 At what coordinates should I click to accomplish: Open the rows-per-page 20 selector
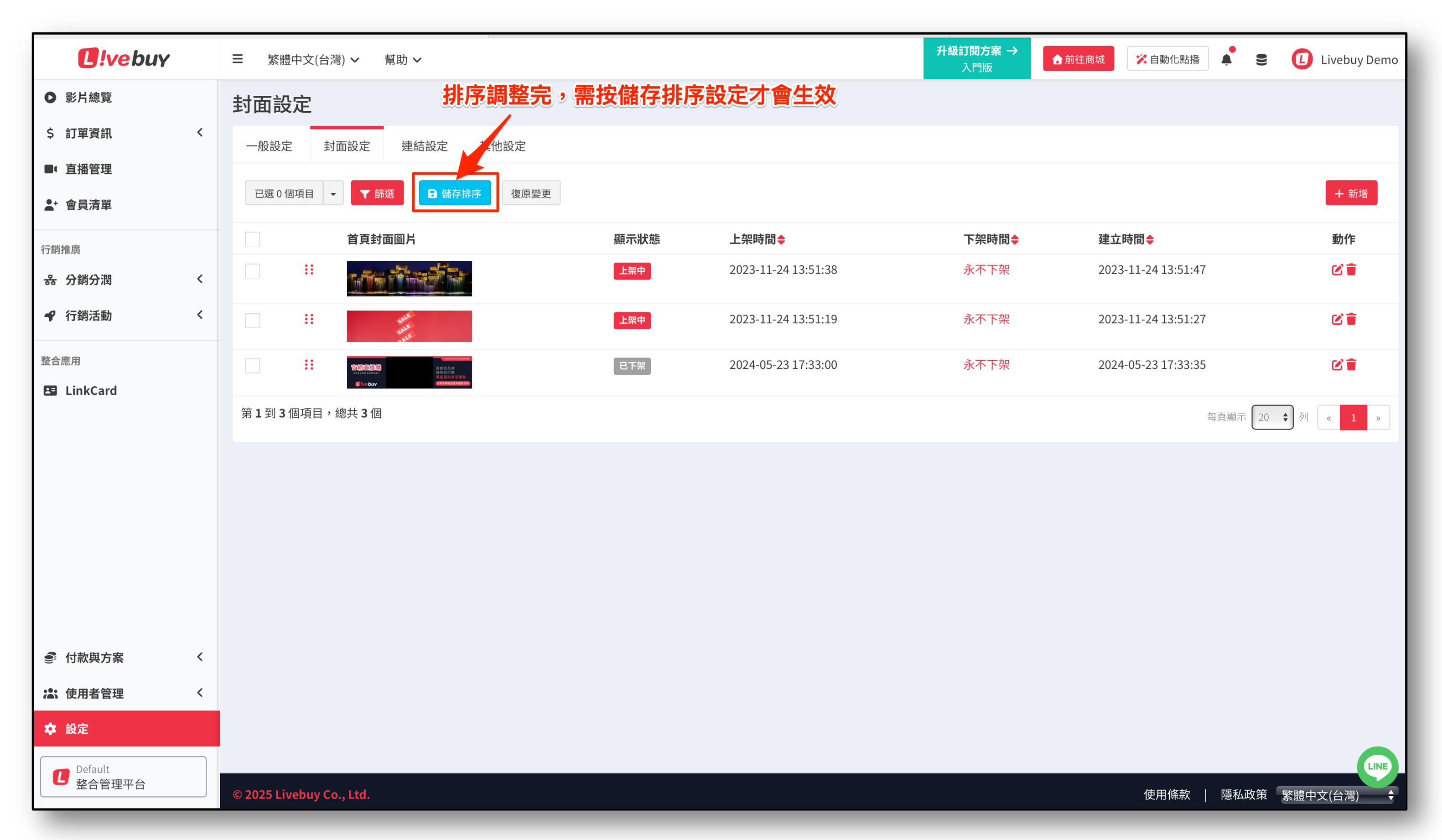(1271, 417)
